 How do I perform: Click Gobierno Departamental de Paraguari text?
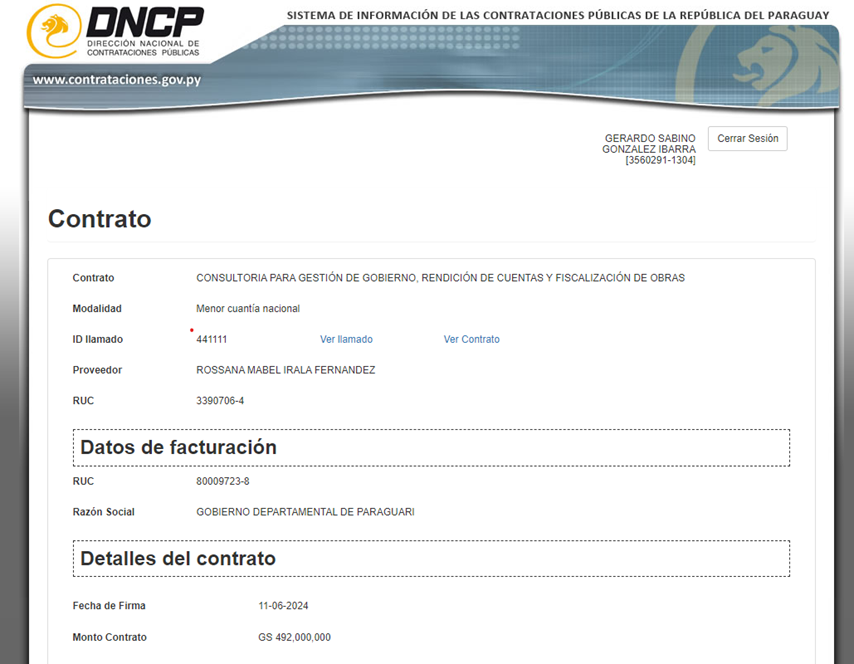305,512
